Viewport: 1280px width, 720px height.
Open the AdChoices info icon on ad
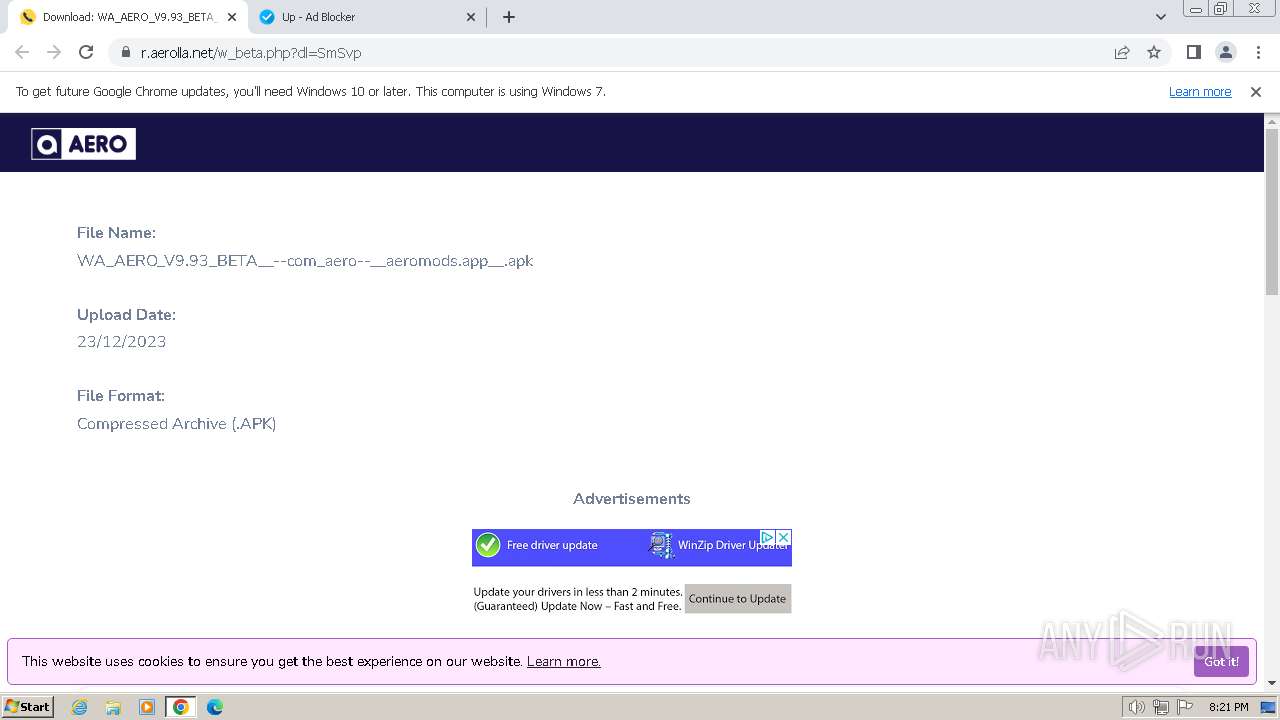coord(768,537)
